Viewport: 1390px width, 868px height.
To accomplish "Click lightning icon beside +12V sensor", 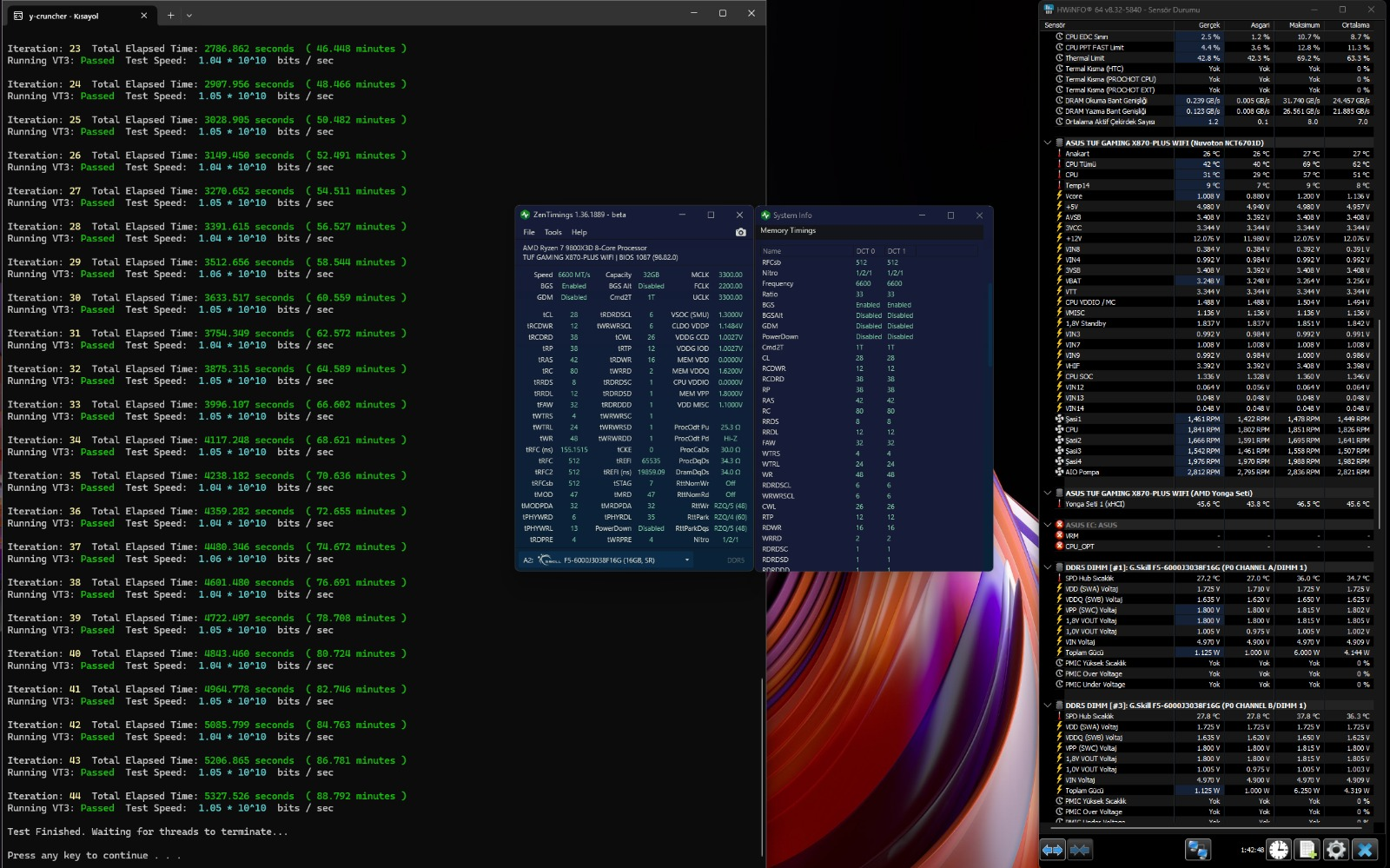I will [x=1059, y=238].
